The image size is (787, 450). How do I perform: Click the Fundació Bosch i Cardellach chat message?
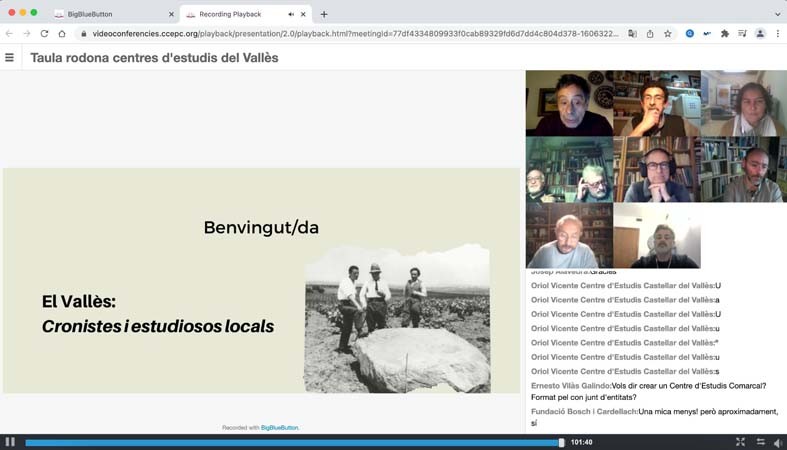(x=654, y=417)
